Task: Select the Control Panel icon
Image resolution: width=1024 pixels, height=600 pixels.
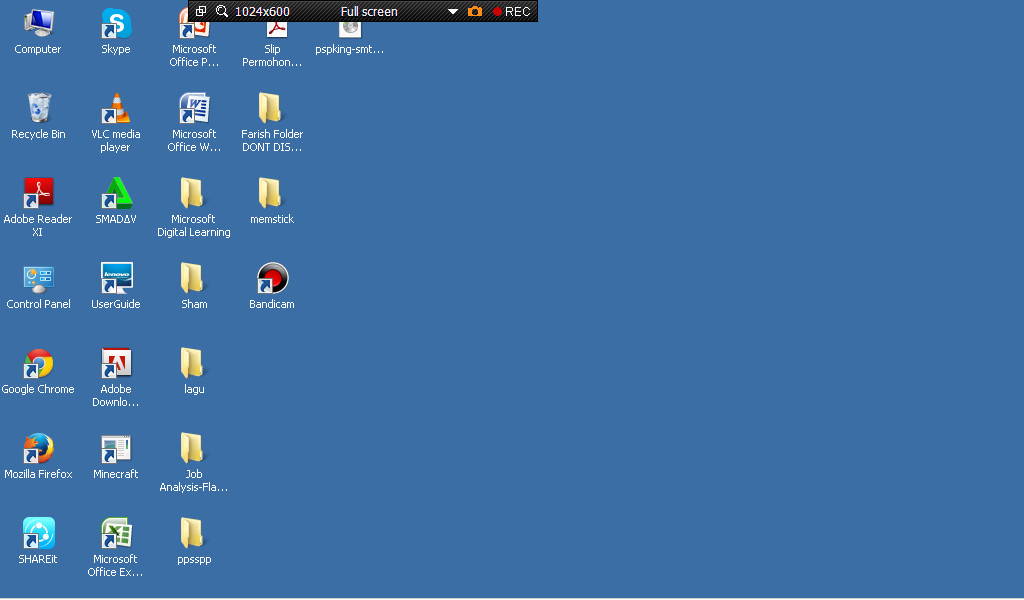Action: coord(38,278)
